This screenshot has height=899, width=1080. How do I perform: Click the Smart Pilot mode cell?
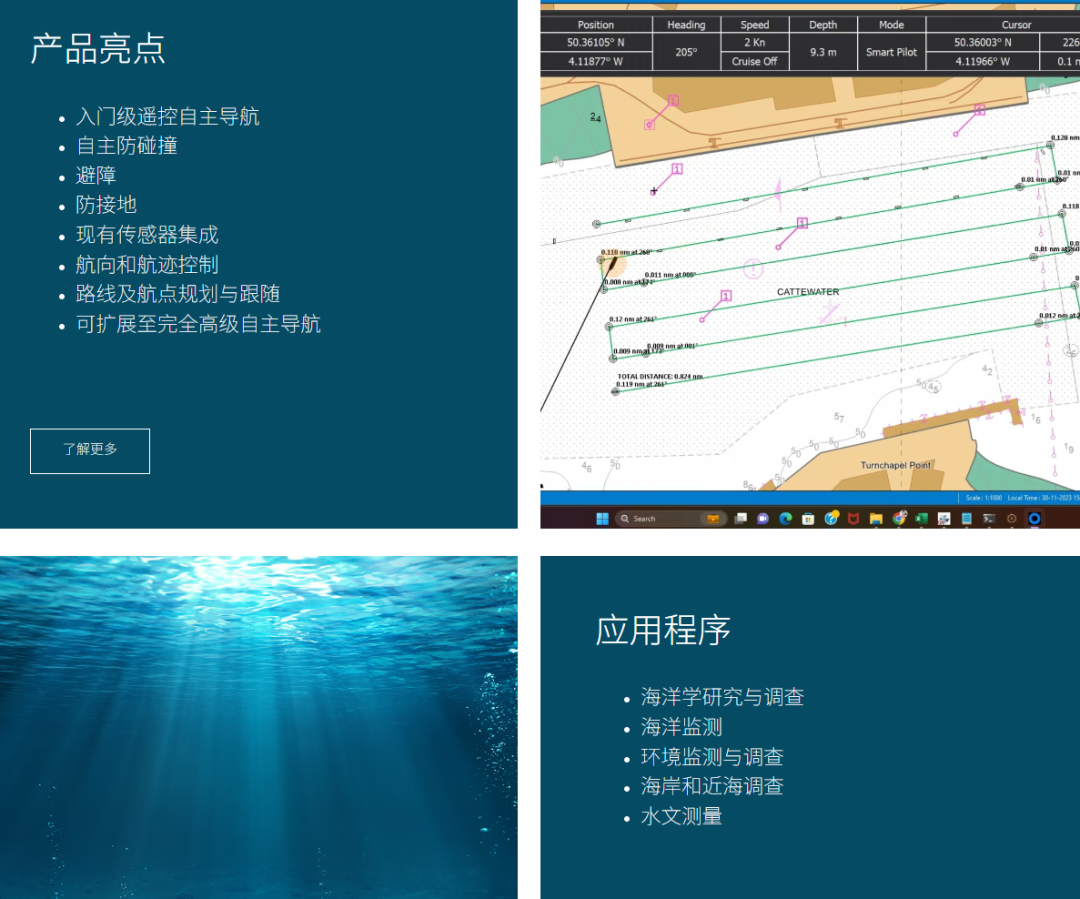pos(891,52)
